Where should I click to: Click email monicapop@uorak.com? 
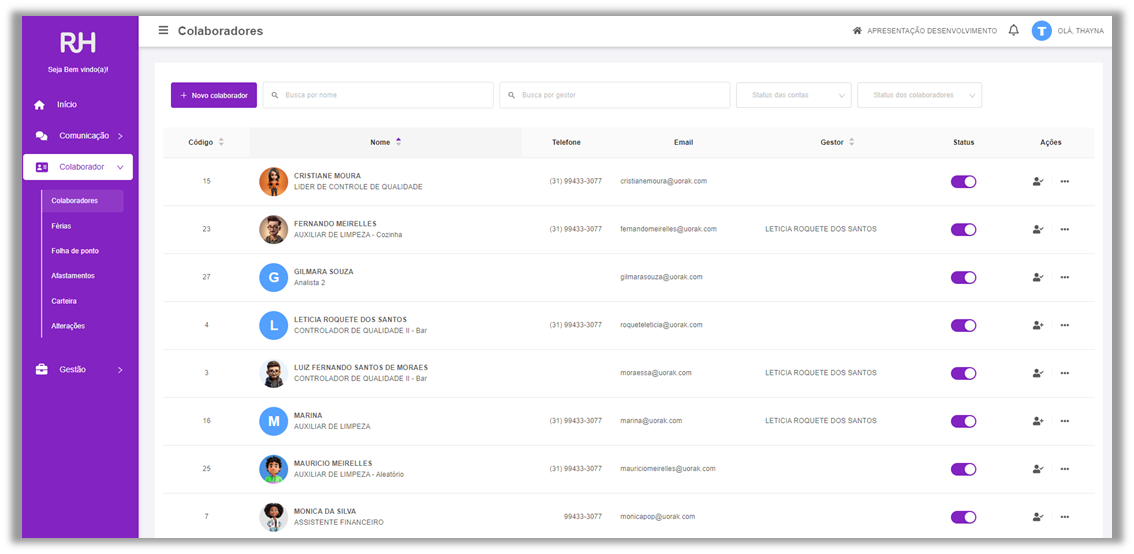point(657,516)
